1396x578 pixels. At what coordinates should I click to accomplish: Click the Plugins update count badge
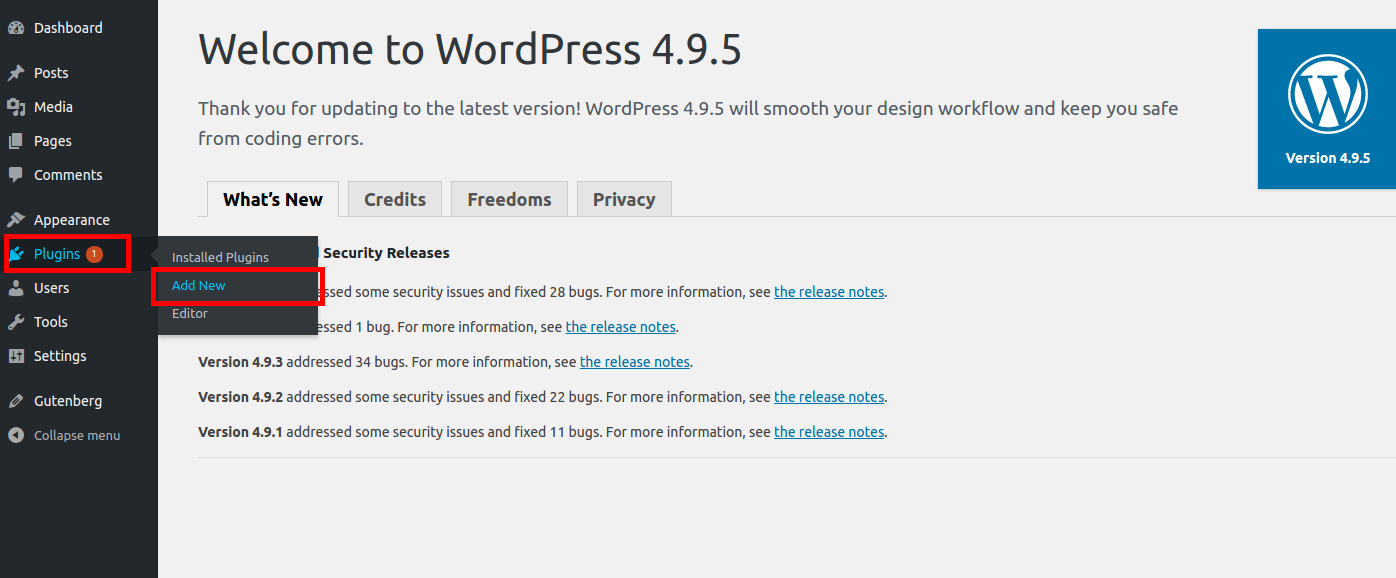94,254
